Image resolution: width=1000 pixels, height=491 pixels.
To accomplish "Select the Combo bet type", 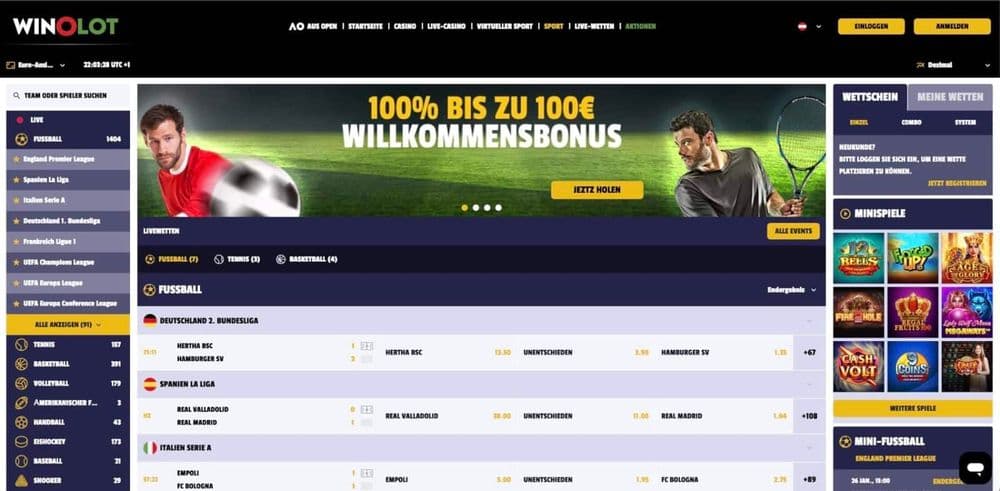I will click(x=911, y=122).
